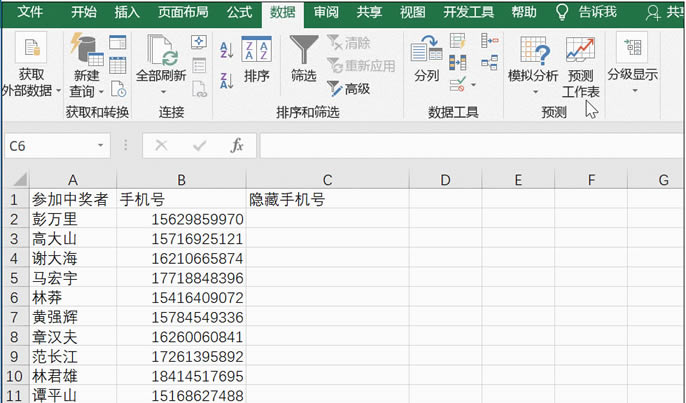Select column B header
Viewport: 686px width, 403px height.
tap(181, 179)
